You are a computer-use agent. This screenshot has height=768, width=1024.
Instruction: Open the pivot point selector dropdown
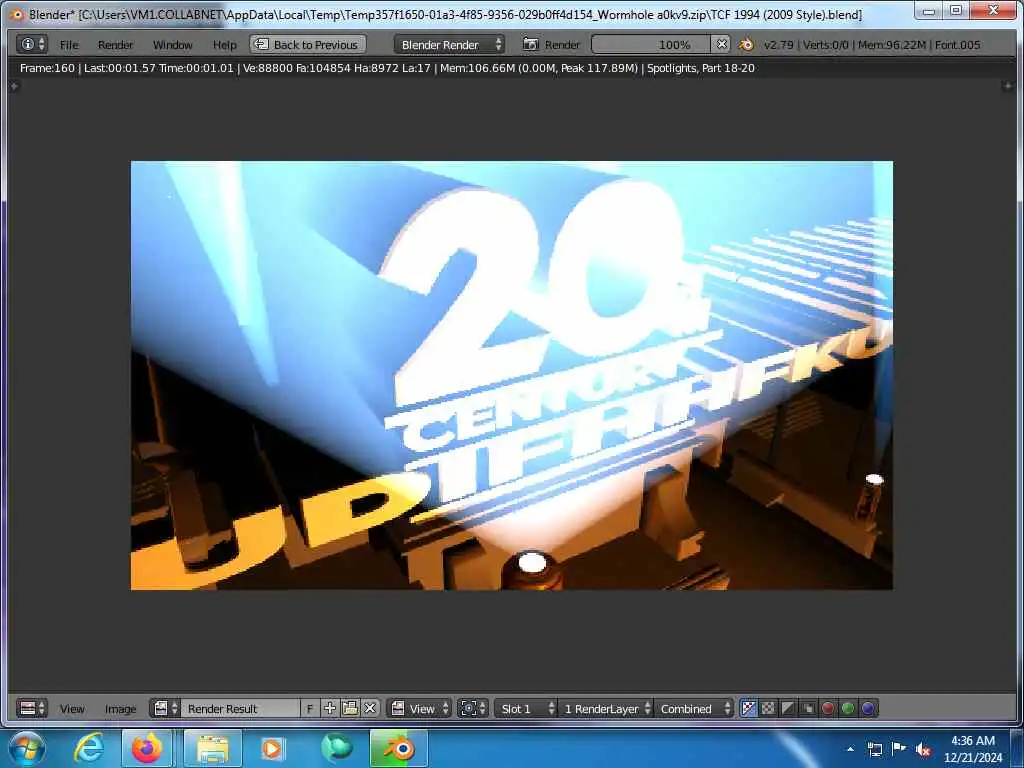tap(473, 709)
